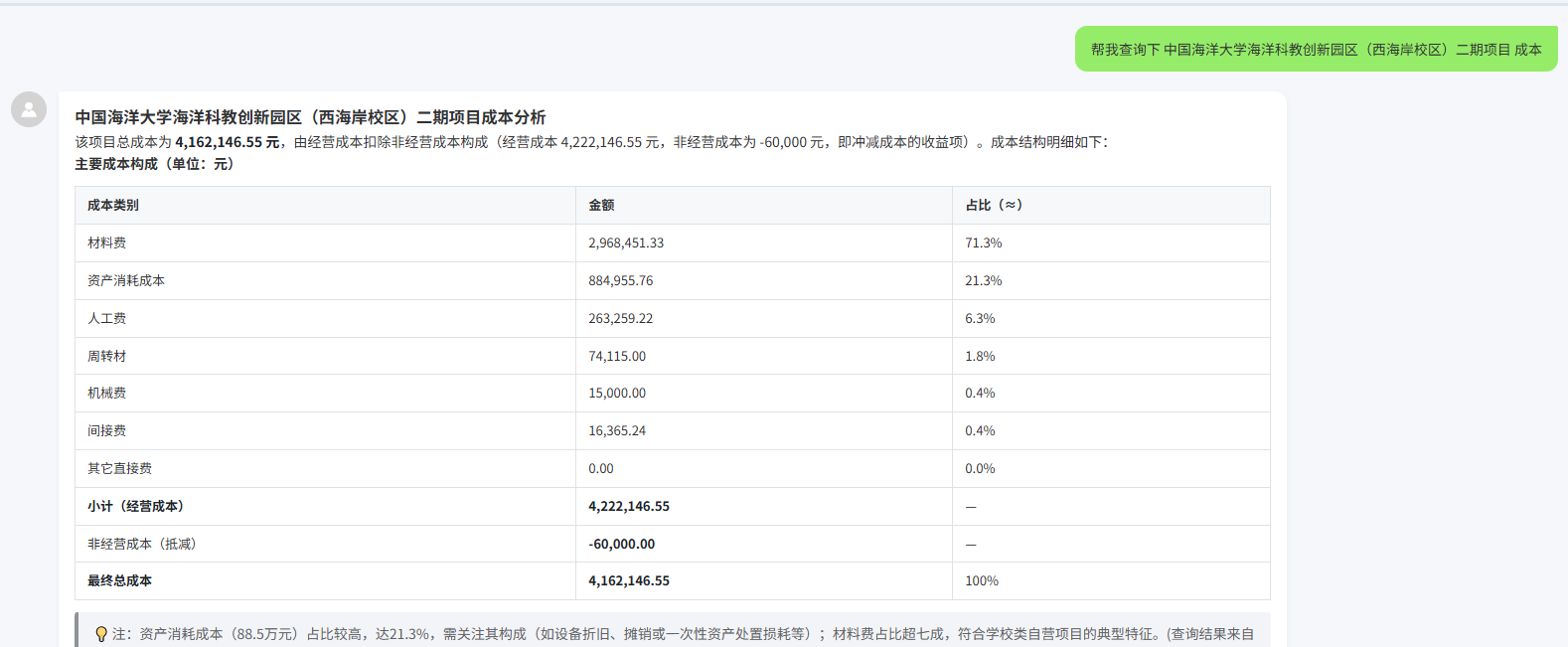1568x647 pixels.
Task: Select the 其它直接费 row label
Action: (120, 468)
